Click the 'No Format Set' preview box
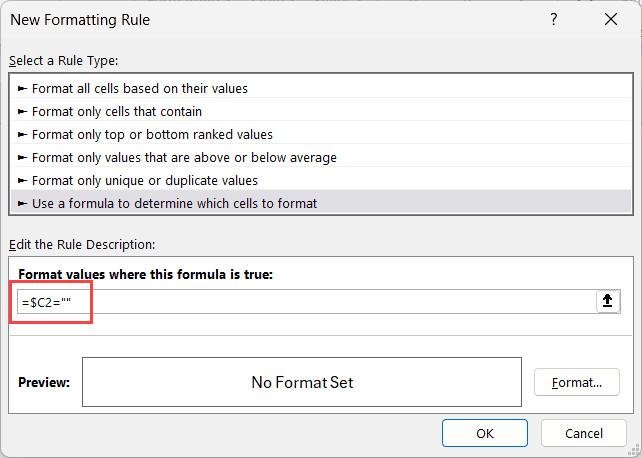This screenshot has width=642, height=458. [301, 382]
